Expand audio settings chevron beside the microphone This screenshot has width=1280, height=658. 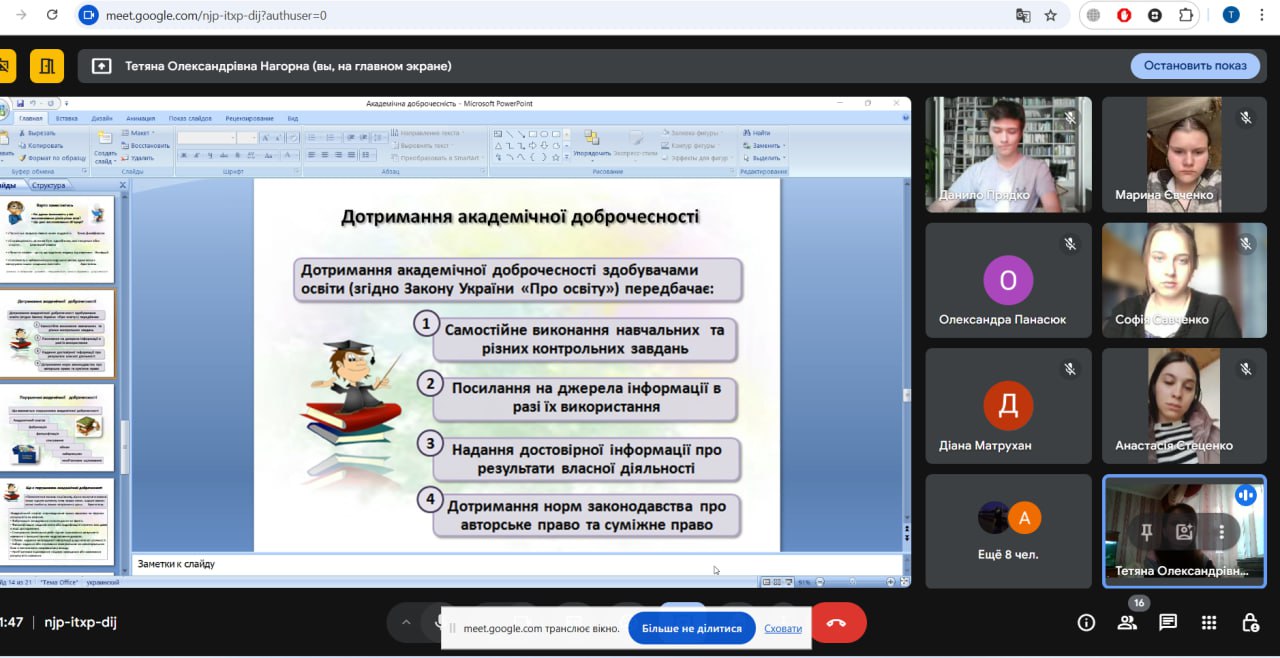[406, 622]
